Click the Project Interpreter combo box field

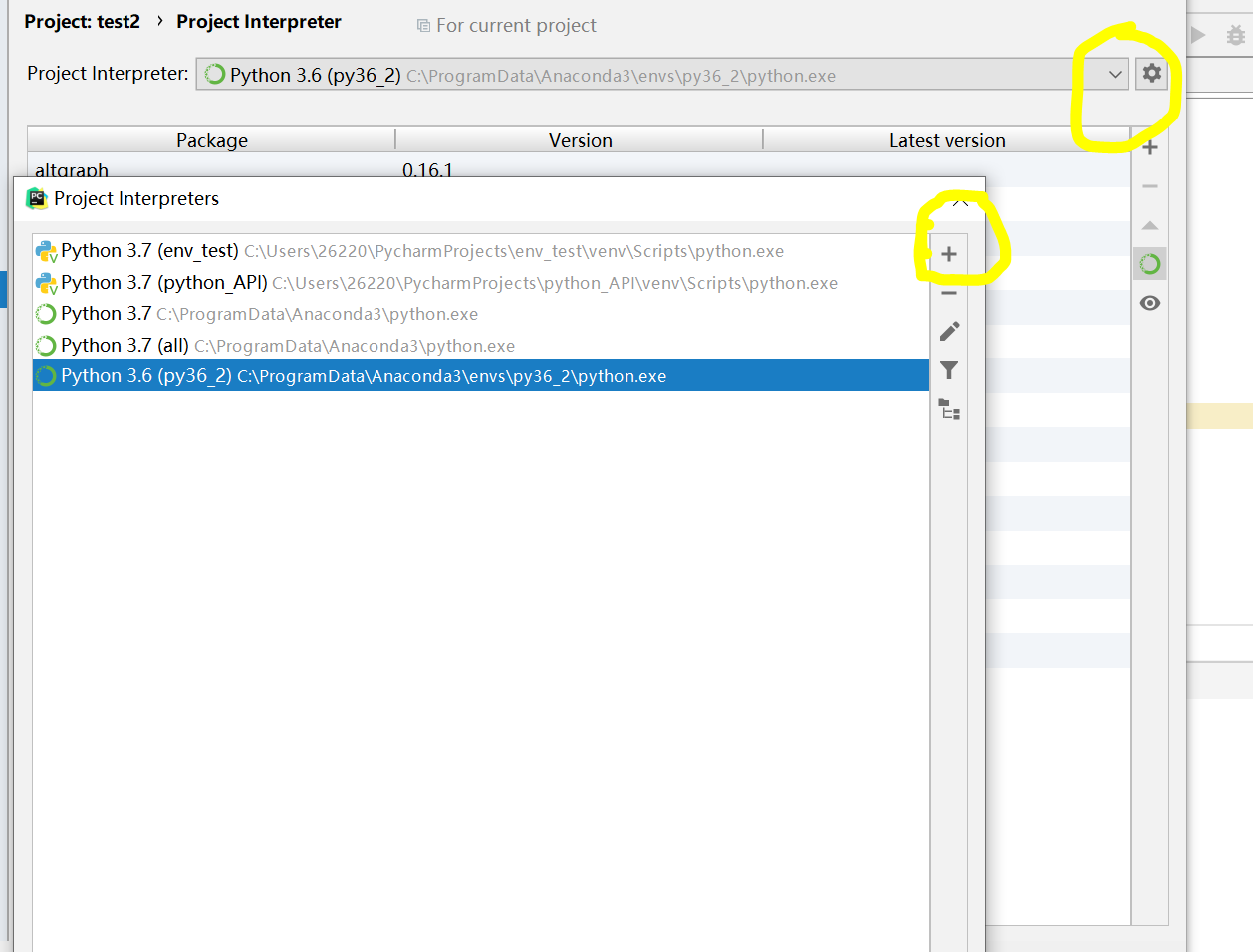[x=663, y=75]
